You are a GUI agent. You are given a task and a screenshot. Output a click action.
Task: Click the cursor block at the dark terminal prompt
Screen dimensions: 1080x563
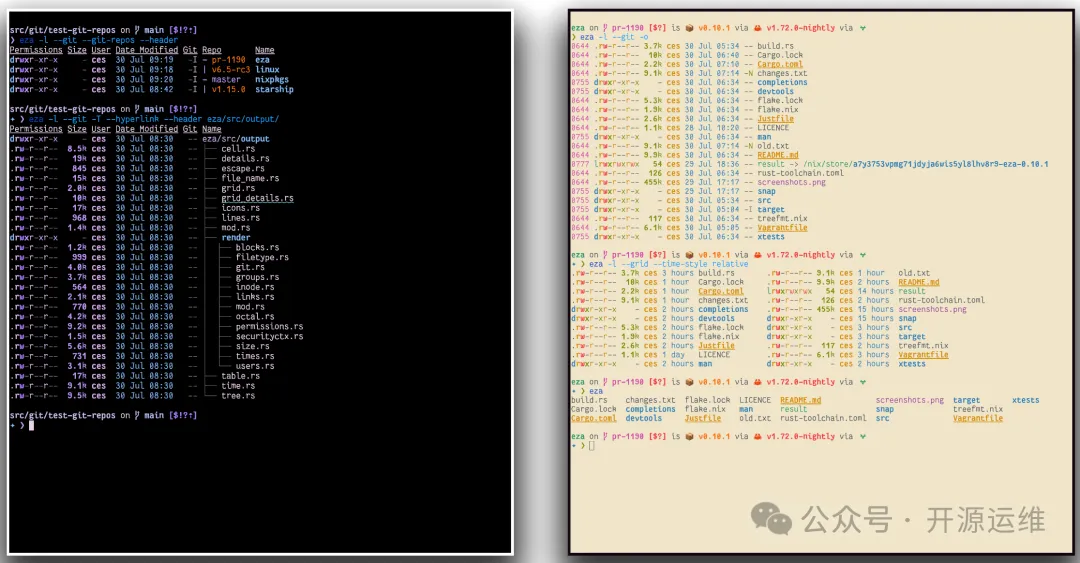31,425
